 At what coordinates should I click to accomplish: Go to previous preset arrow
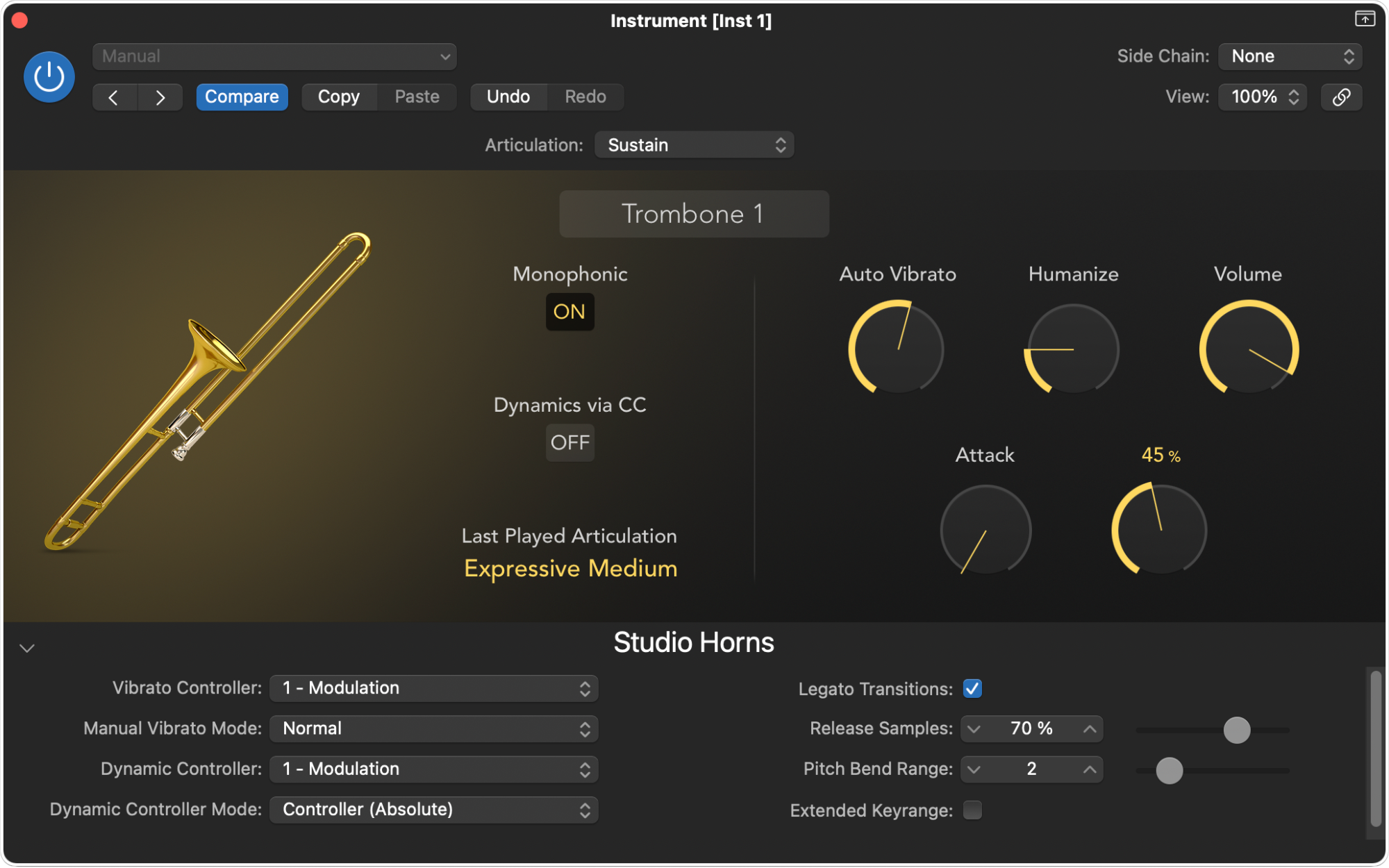click(x=115, y=97)
